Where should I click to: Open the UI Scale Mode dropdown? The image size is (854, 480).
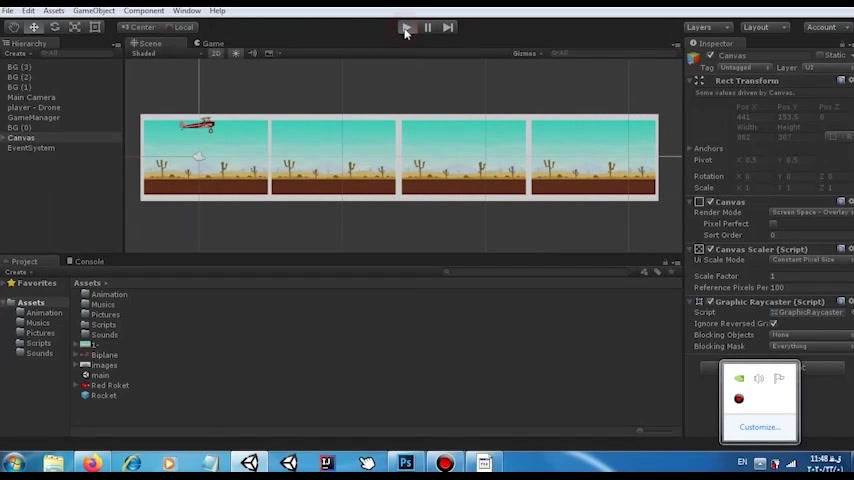tap(806, 260)
